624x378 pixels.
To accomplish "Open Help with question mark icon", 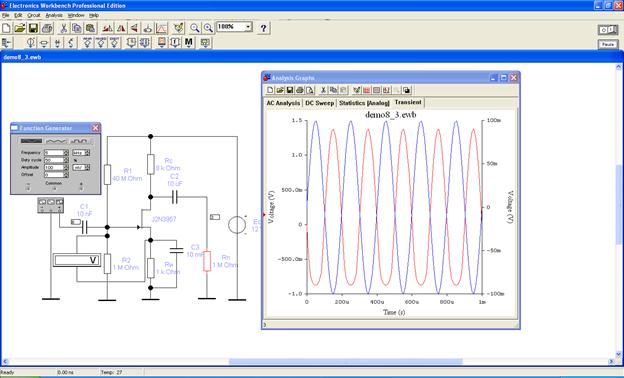I will pos(263,28).
